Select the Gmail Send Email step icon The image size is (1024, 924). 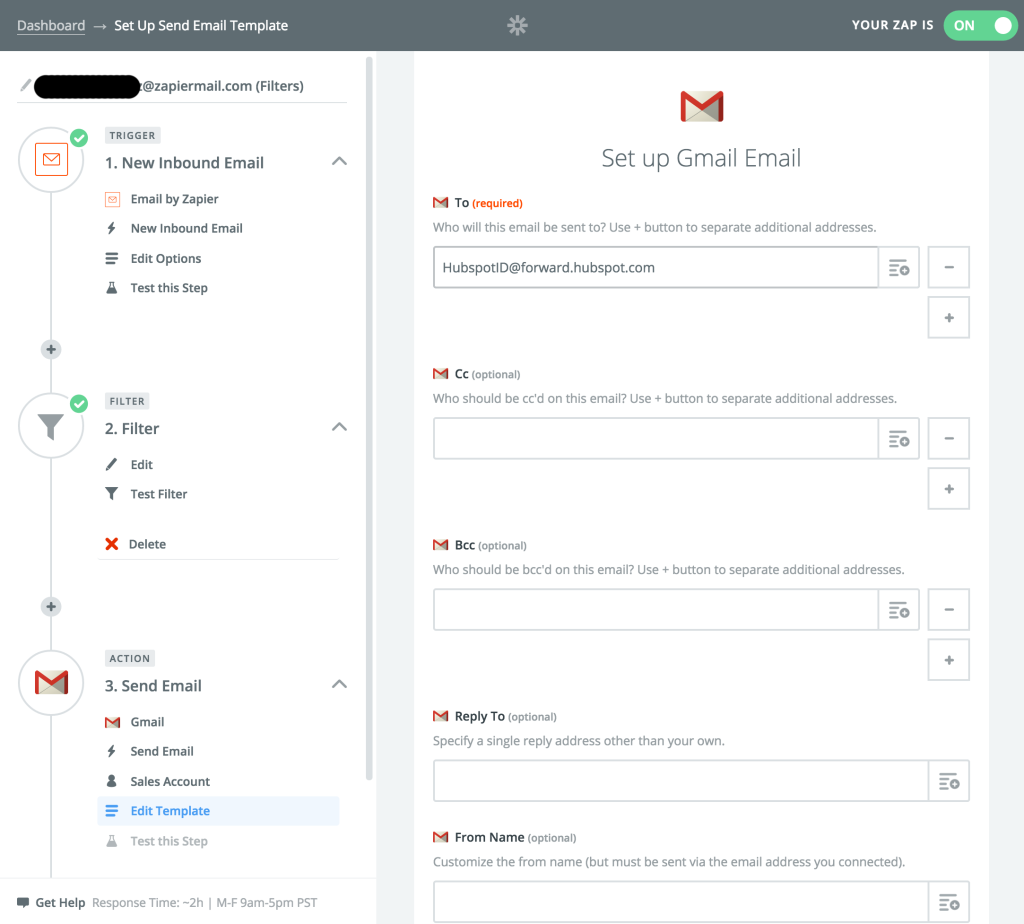[51, 682]
